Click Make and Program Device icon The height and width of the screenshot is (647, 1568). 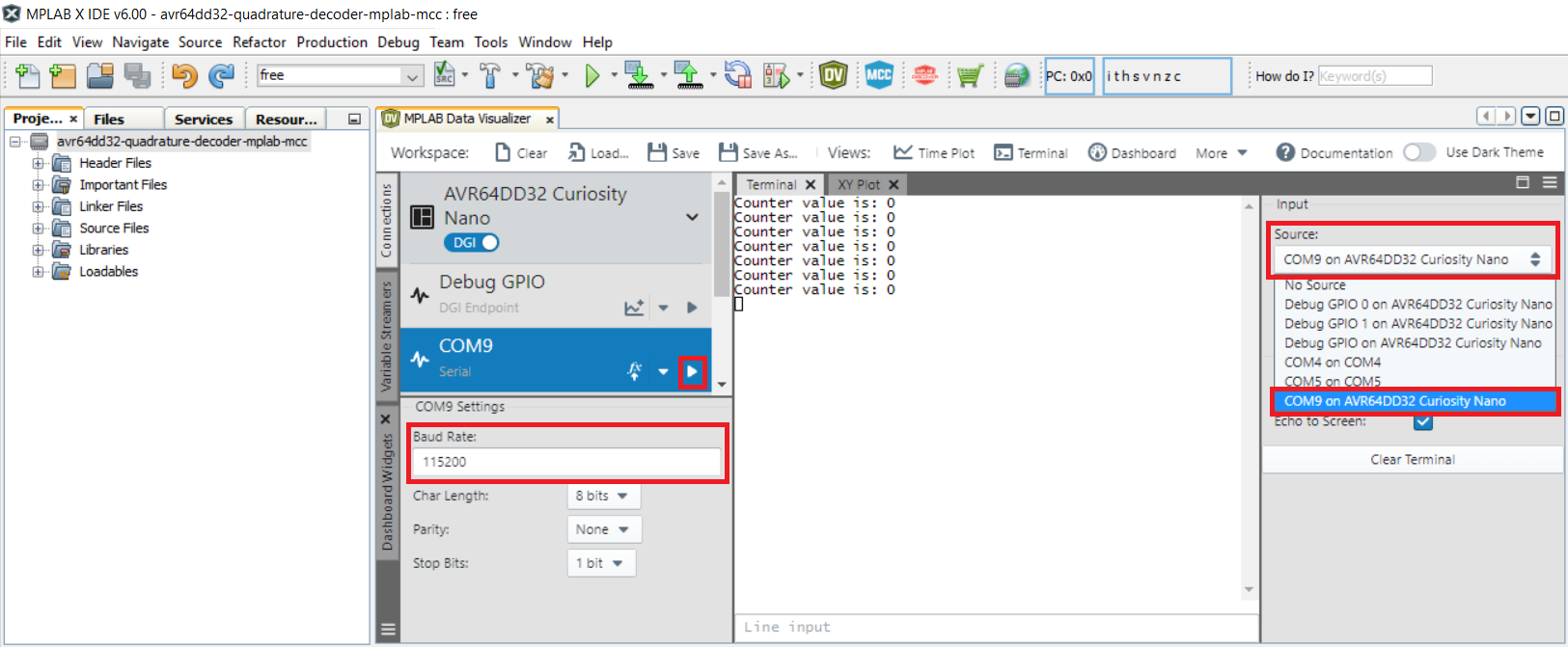click(639, 74)
